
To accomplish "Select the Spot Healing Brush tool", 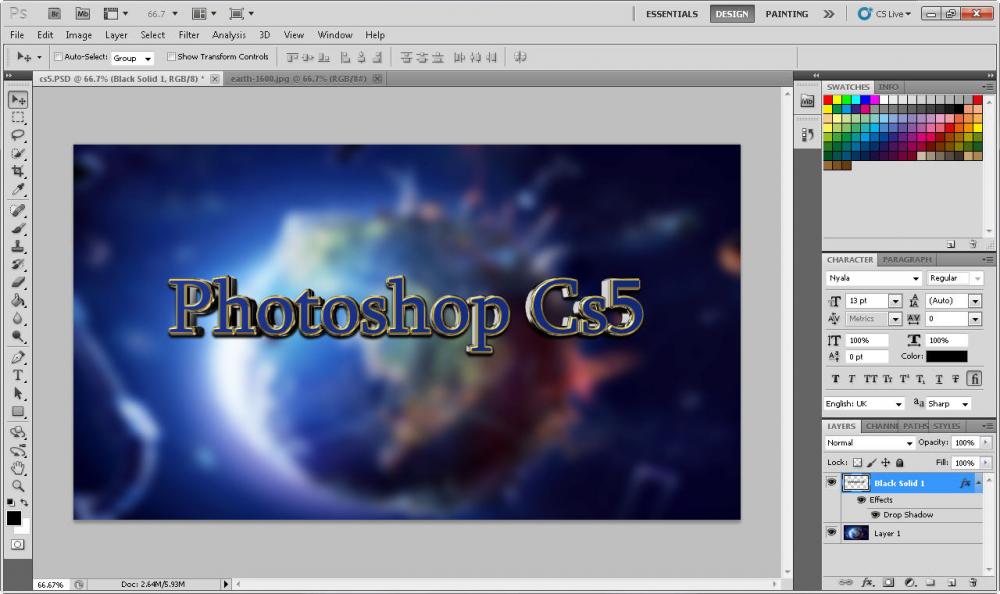I will tap(18, 211).
